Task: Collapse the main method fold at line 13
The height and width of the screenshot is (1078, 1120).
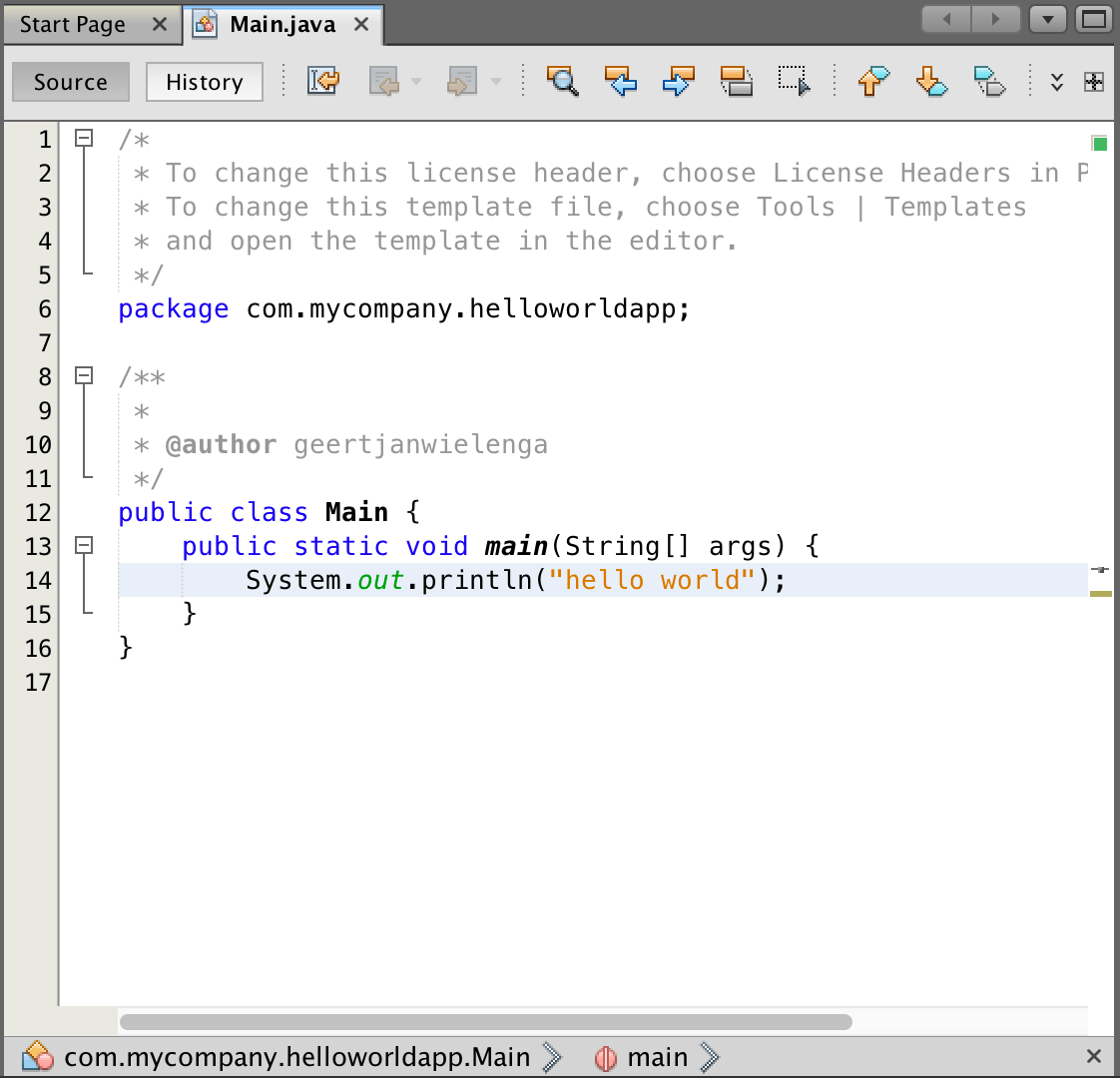Action: point(84,546)
